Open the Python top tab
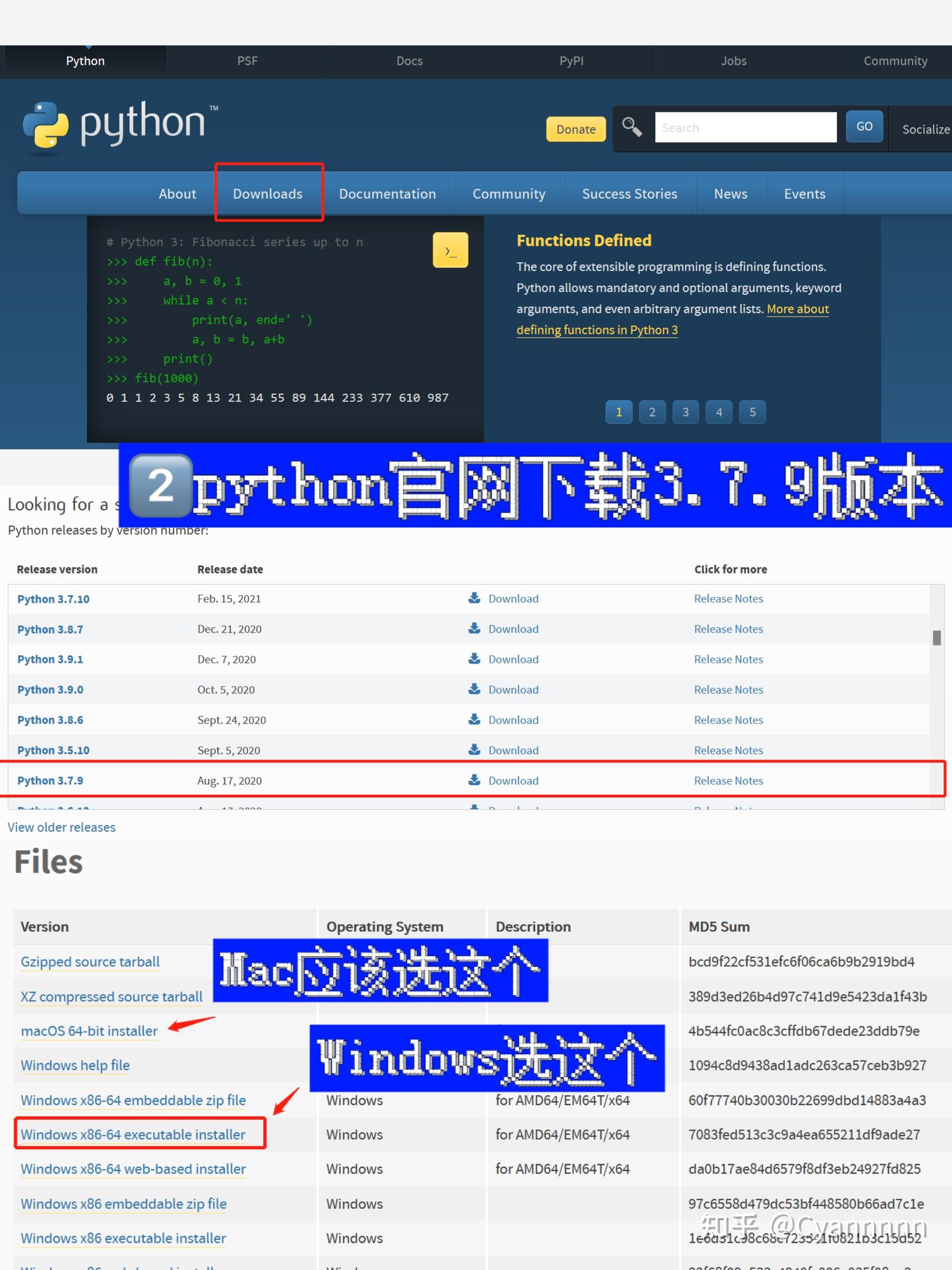Viewport: 952px width, 1270px height. click(85, 62)
